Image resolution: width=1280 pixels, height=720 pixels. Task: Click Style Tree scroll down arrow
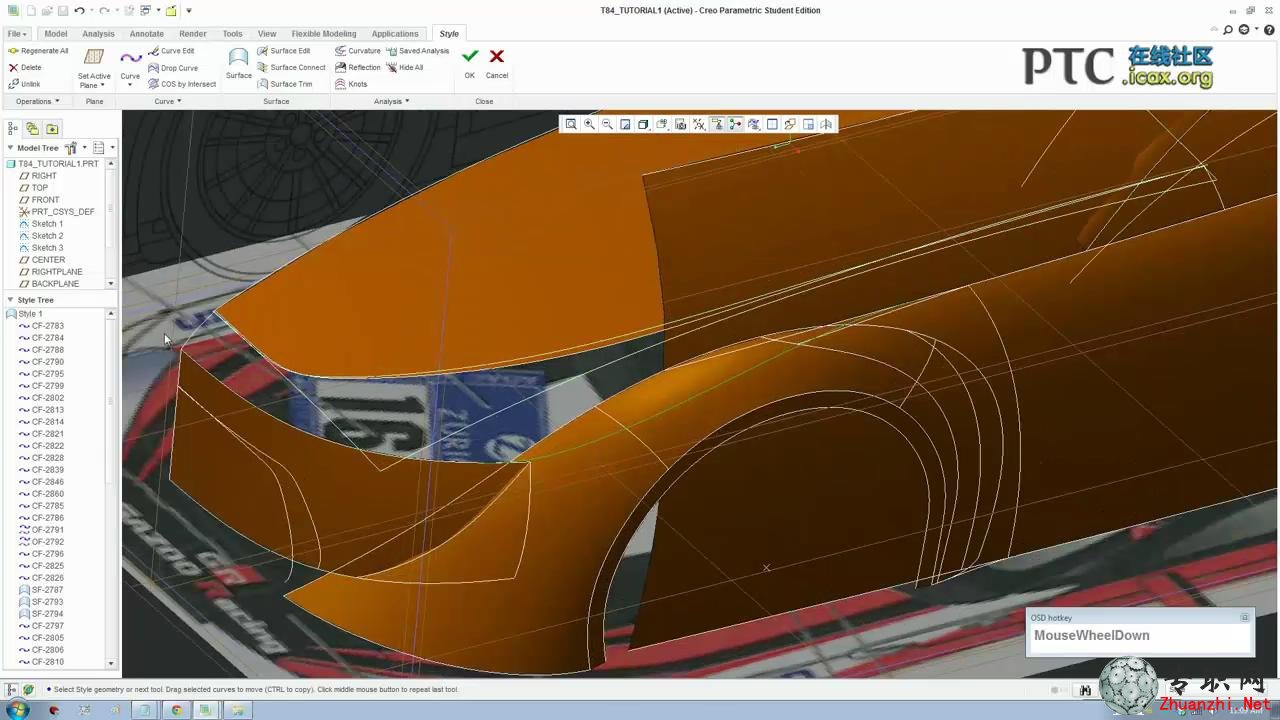click(x=111, y=663)
